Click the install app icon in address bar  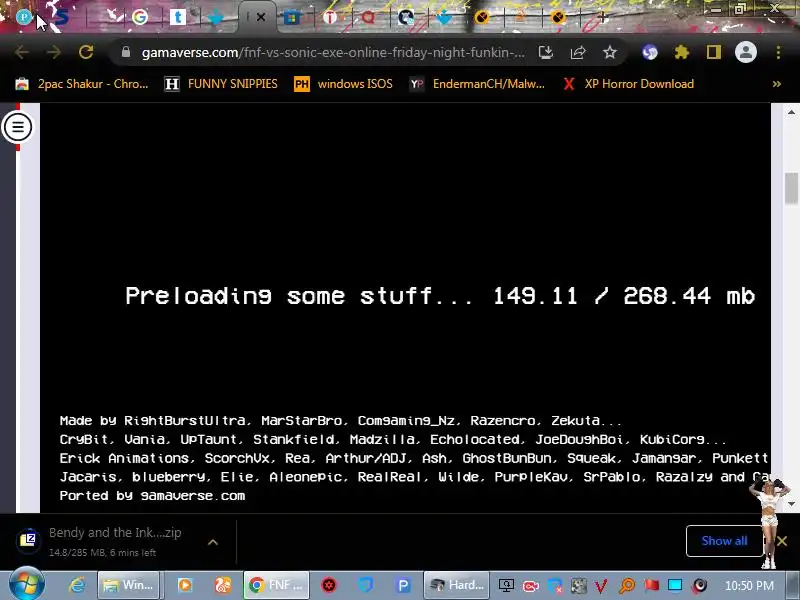point(545,52)
